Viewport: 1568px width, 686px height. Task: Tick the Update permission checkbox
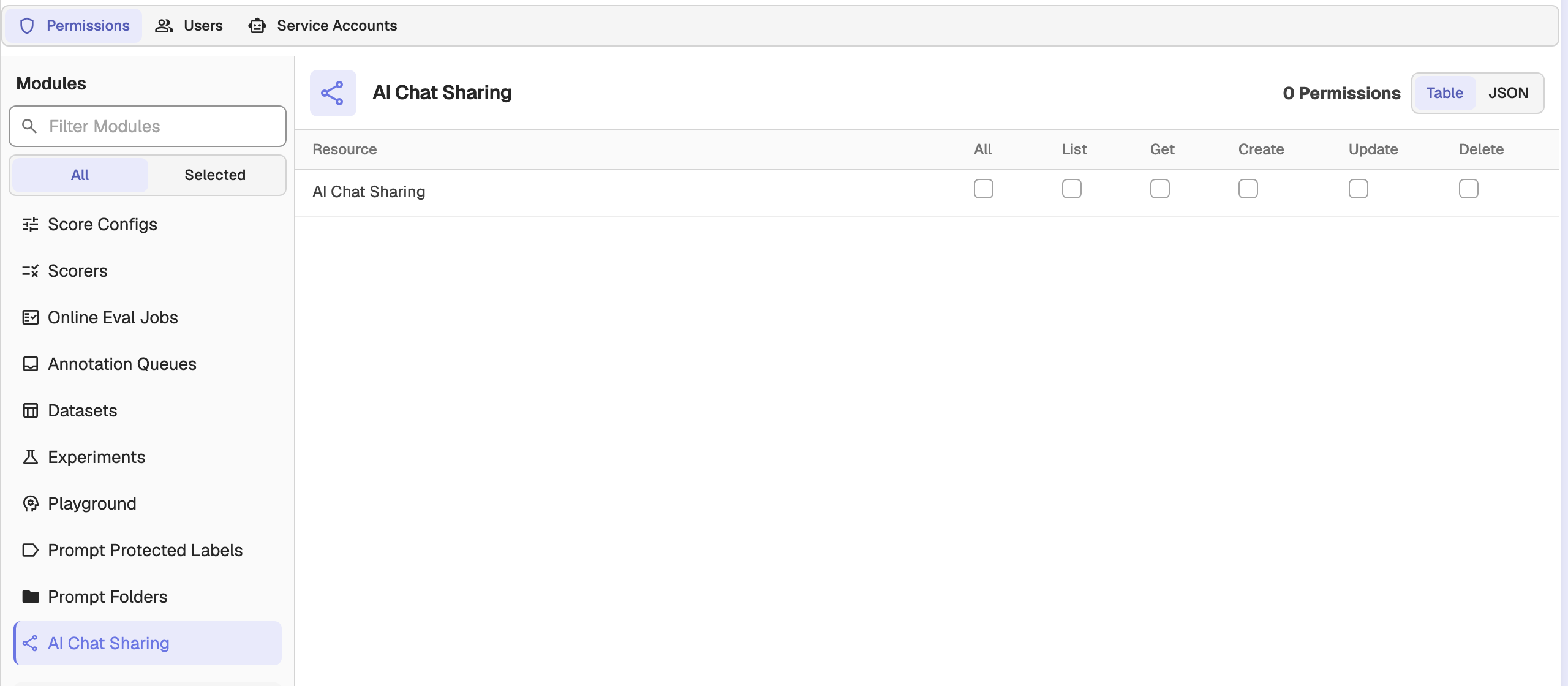tap(1359, 189)
